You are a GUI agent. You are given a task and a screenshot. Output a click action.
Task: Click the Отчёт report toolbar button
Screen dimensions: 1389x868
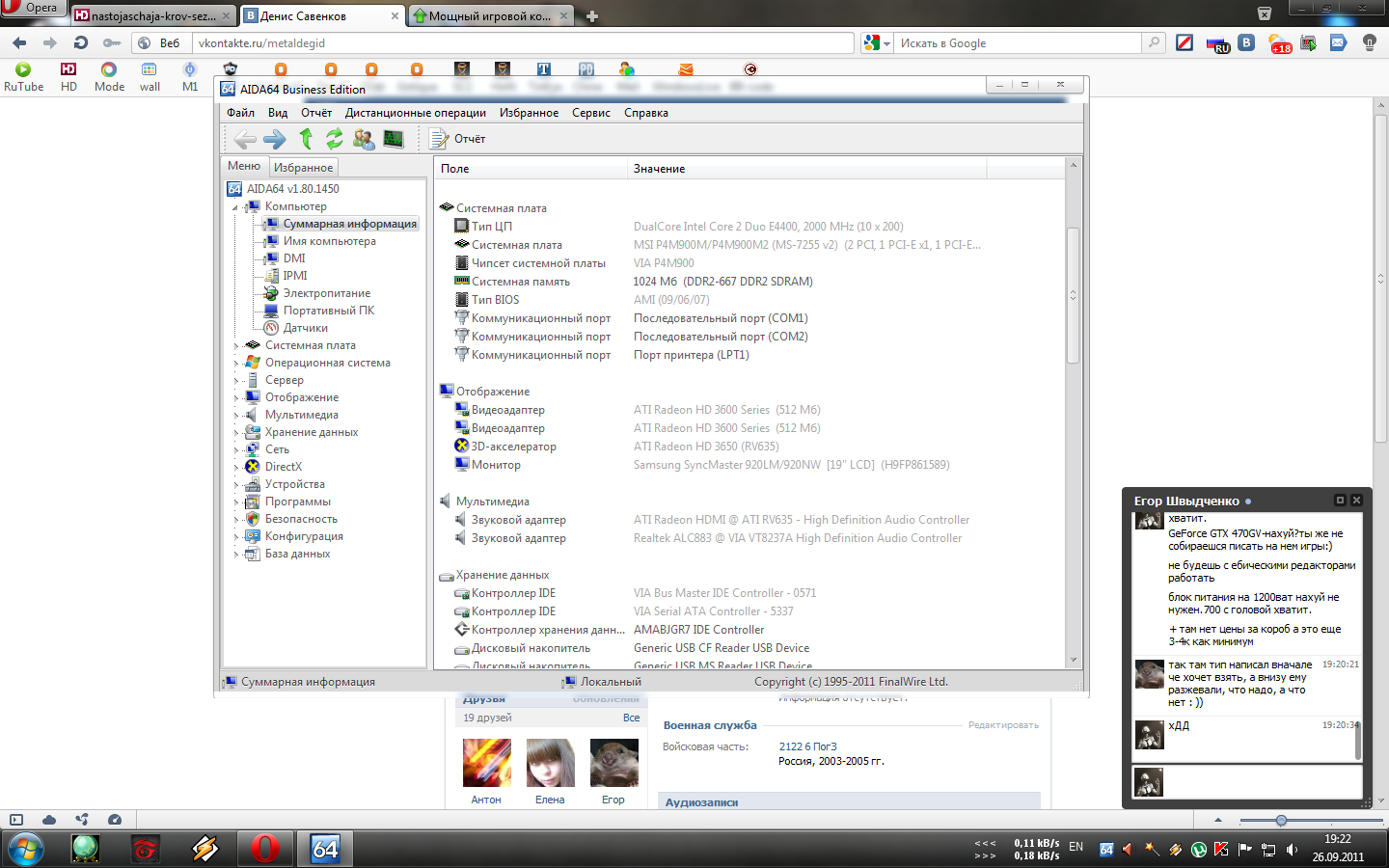click(458, 139)
